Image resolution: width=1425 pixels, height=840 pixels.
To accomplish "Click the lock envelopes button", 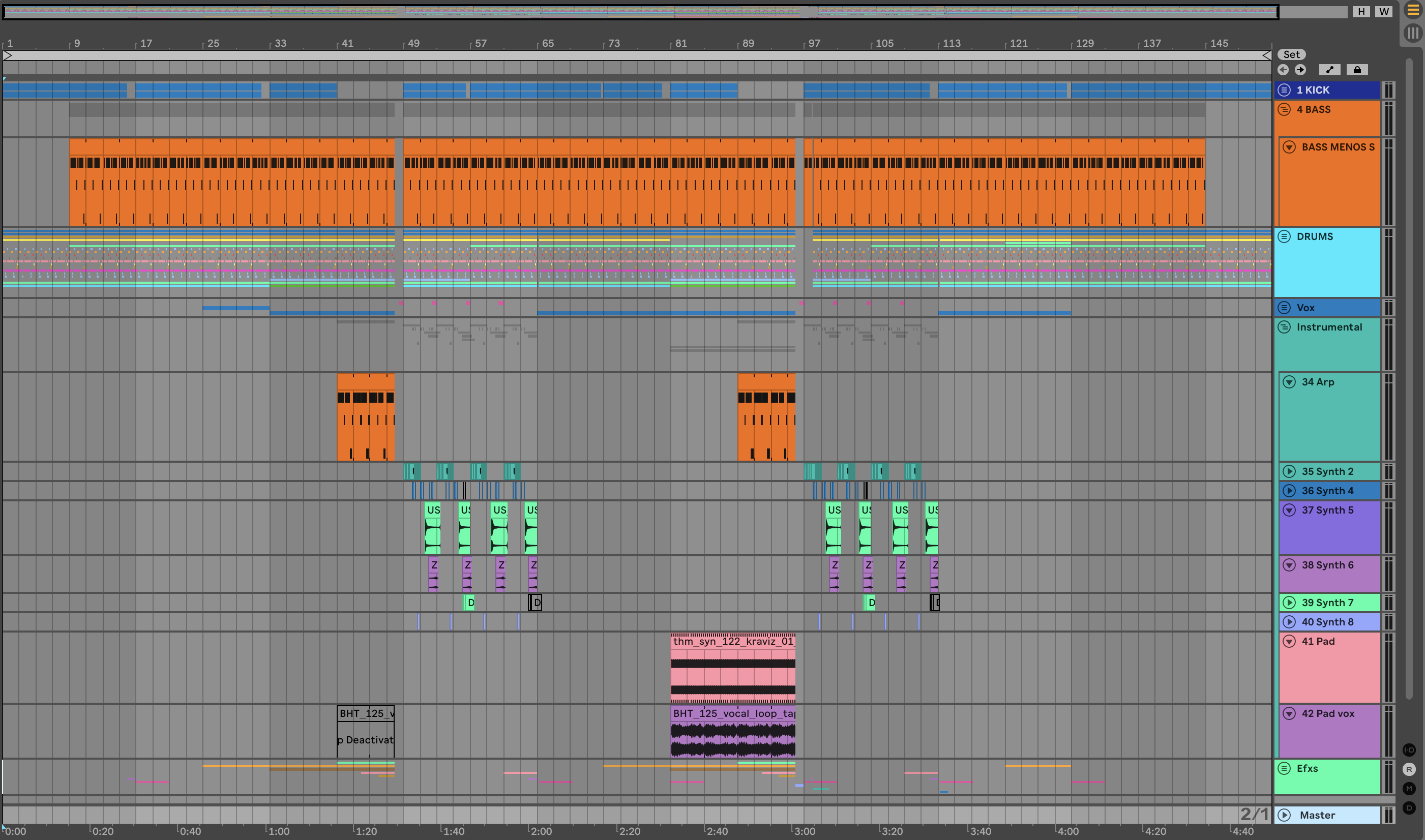I will pyautogui.click(x=1357, y=70).
